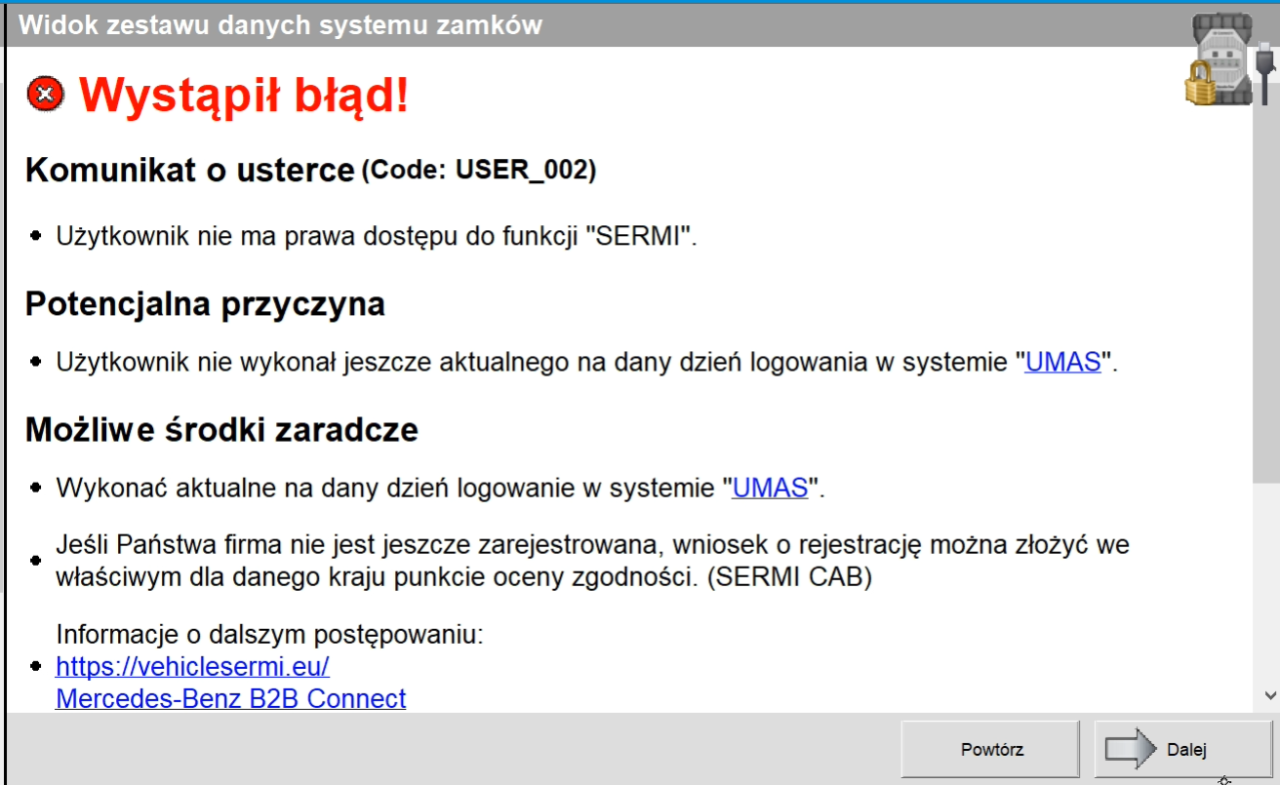
Task: Click the 'Widok zestawu danych systemu zamków' title
Action: 281,25
